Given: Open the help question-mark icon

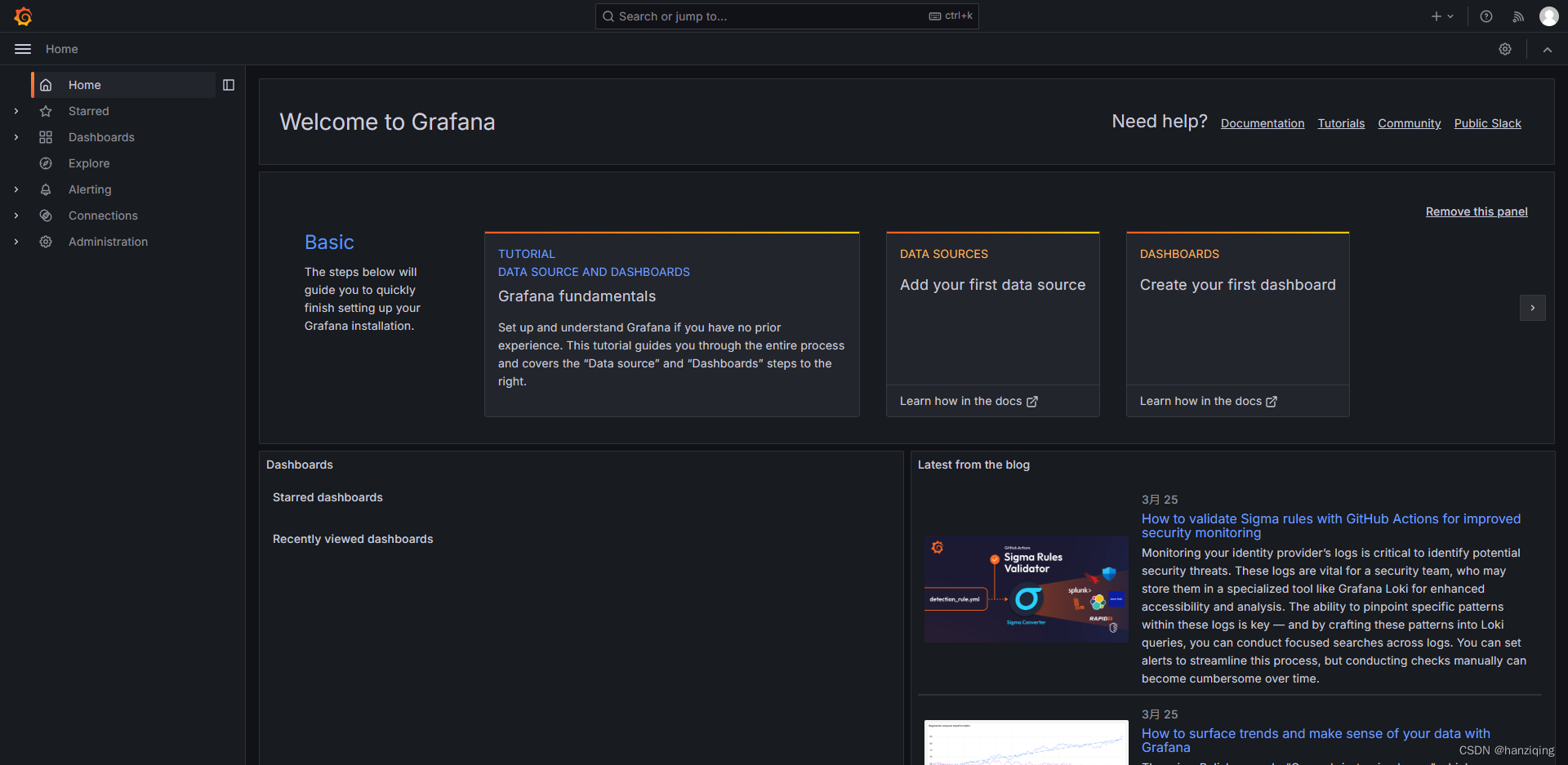Looking at the screenshot, I should pyautogui.click(x=1486, y=16).
